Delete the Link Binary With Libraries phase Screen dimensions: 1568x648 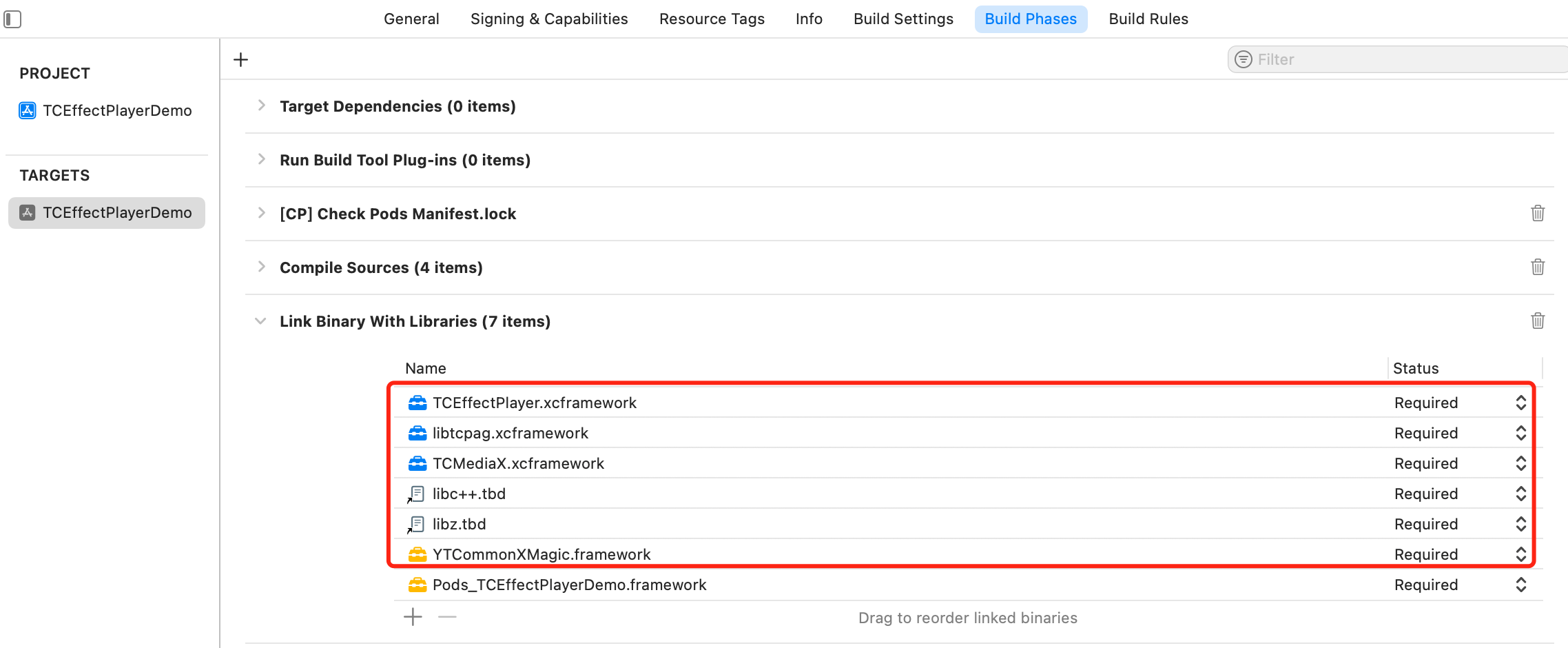click(1537, 321)
